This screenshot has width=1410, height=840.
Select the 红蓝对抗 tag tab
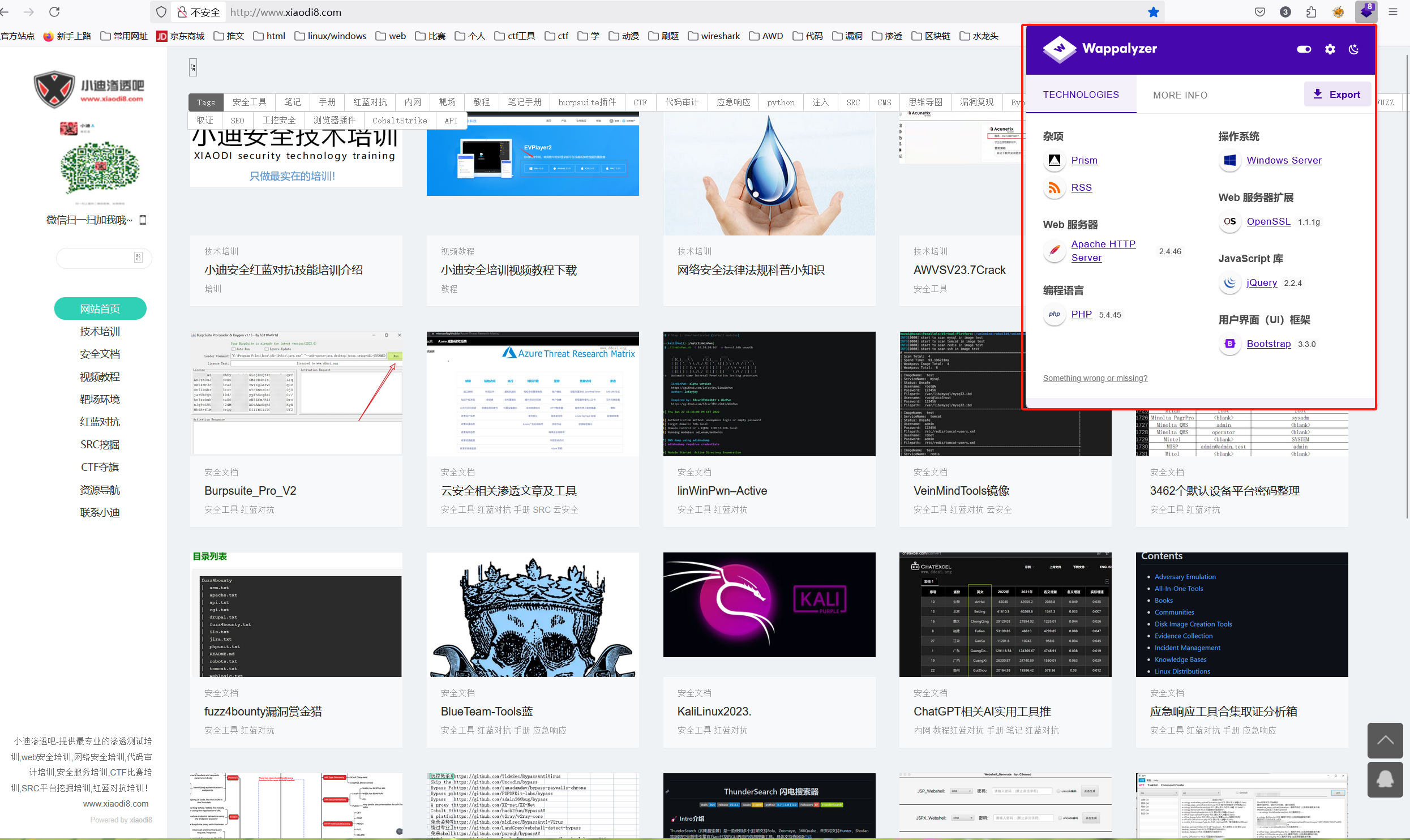click(x=370, y=102)
